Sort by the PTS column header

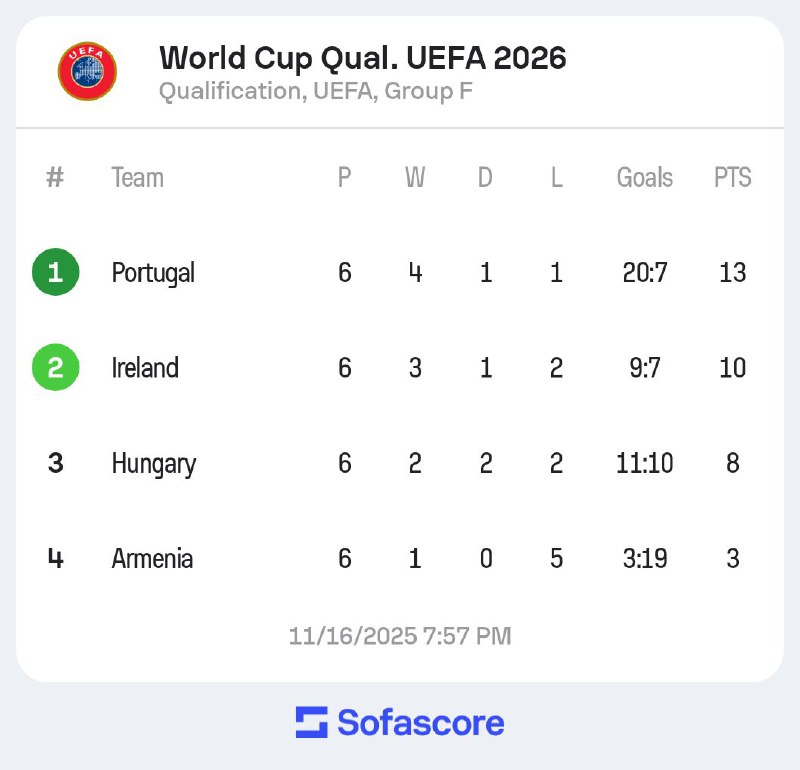coord(732,178)
